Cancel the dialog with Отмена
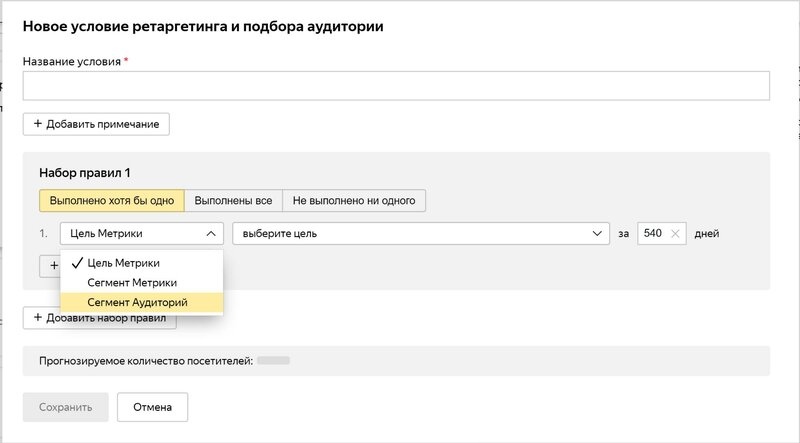Viewport: 800px width, 443px height. click(x=152, y=407)
